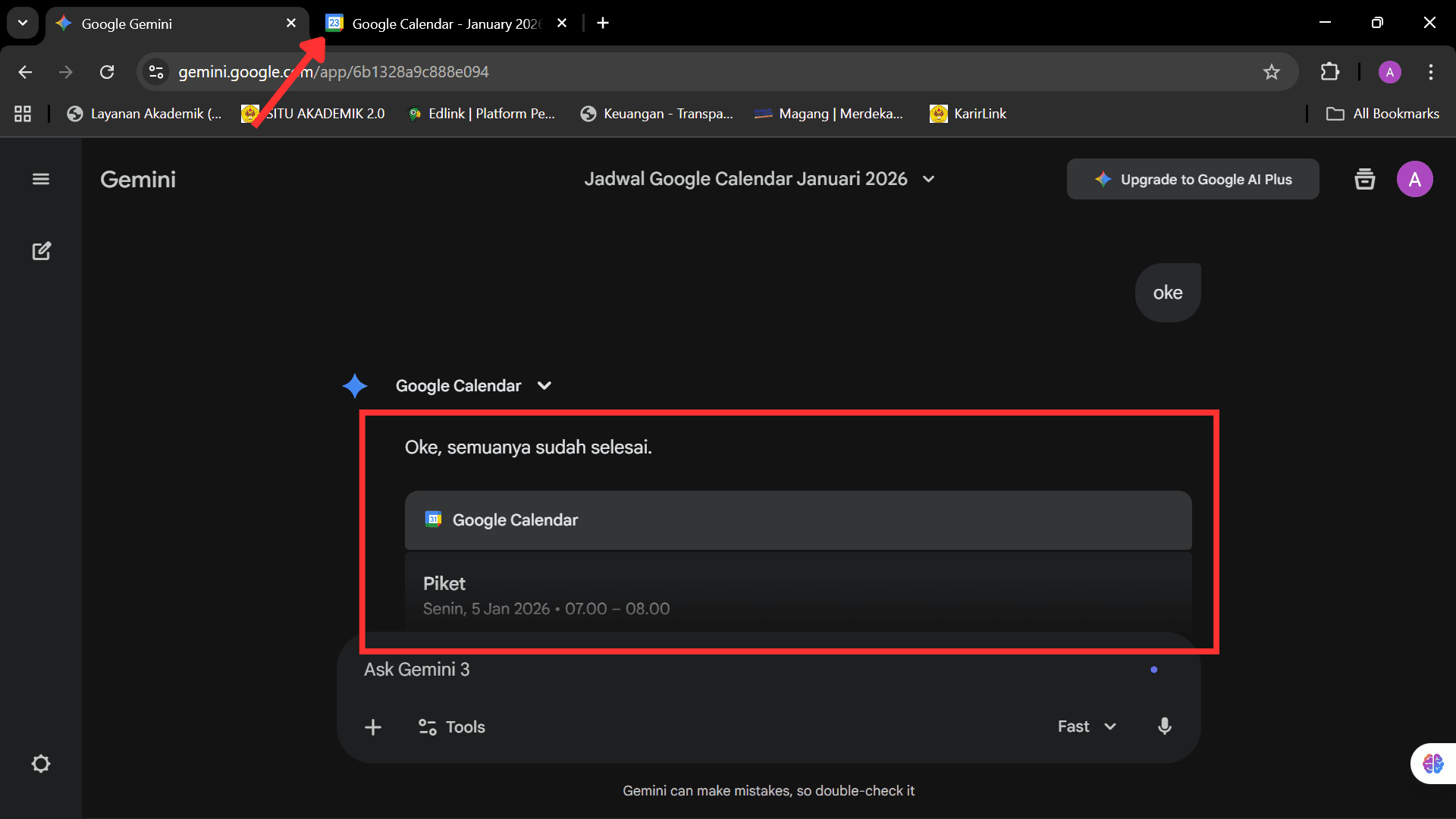Activate voice input with the microphone icon

point(1164,726)
